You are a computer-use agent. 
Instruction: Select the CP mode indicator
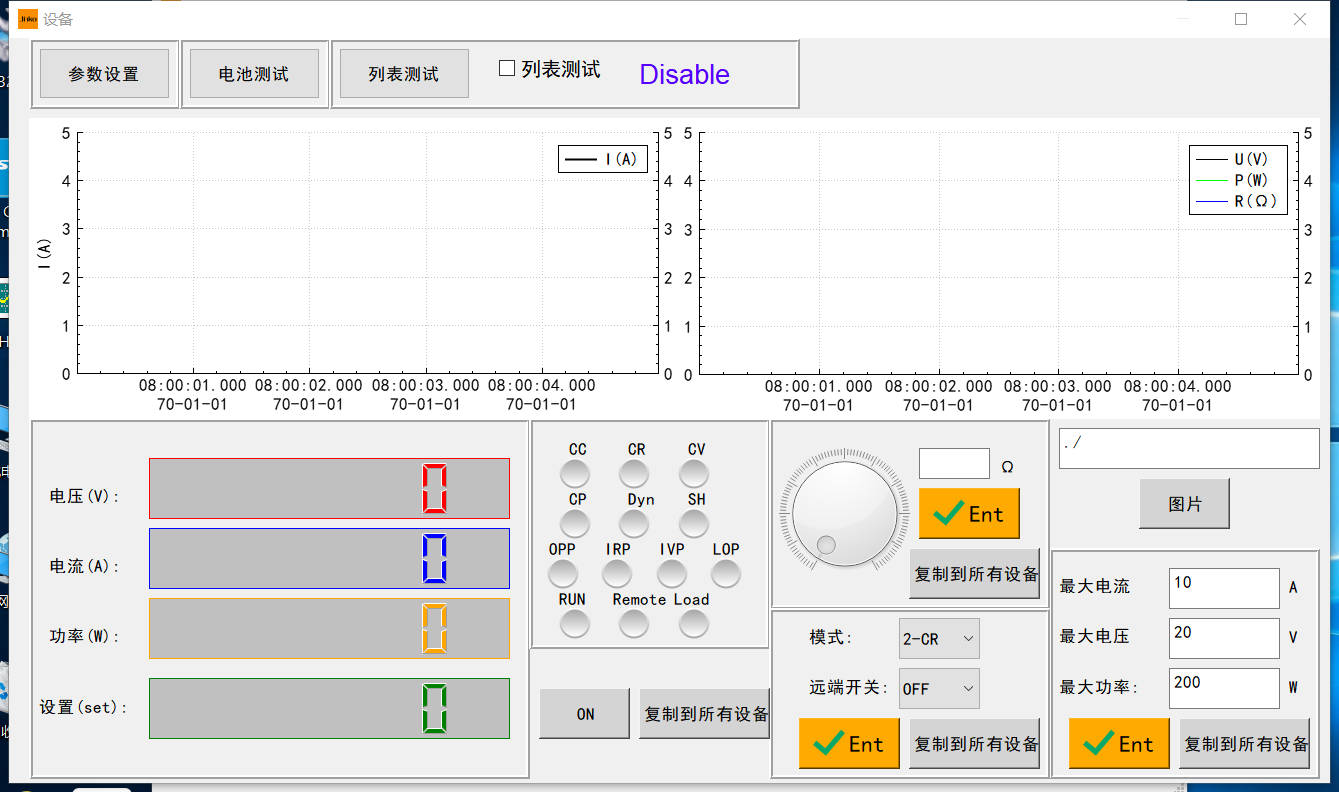coord(575,523)
